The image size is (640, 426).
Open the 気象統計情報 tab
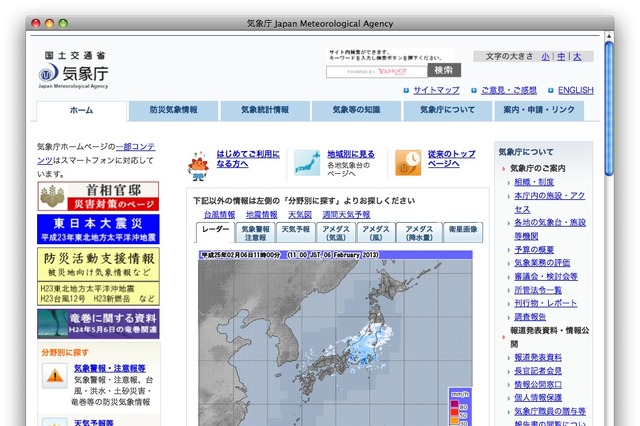(265, 110)
